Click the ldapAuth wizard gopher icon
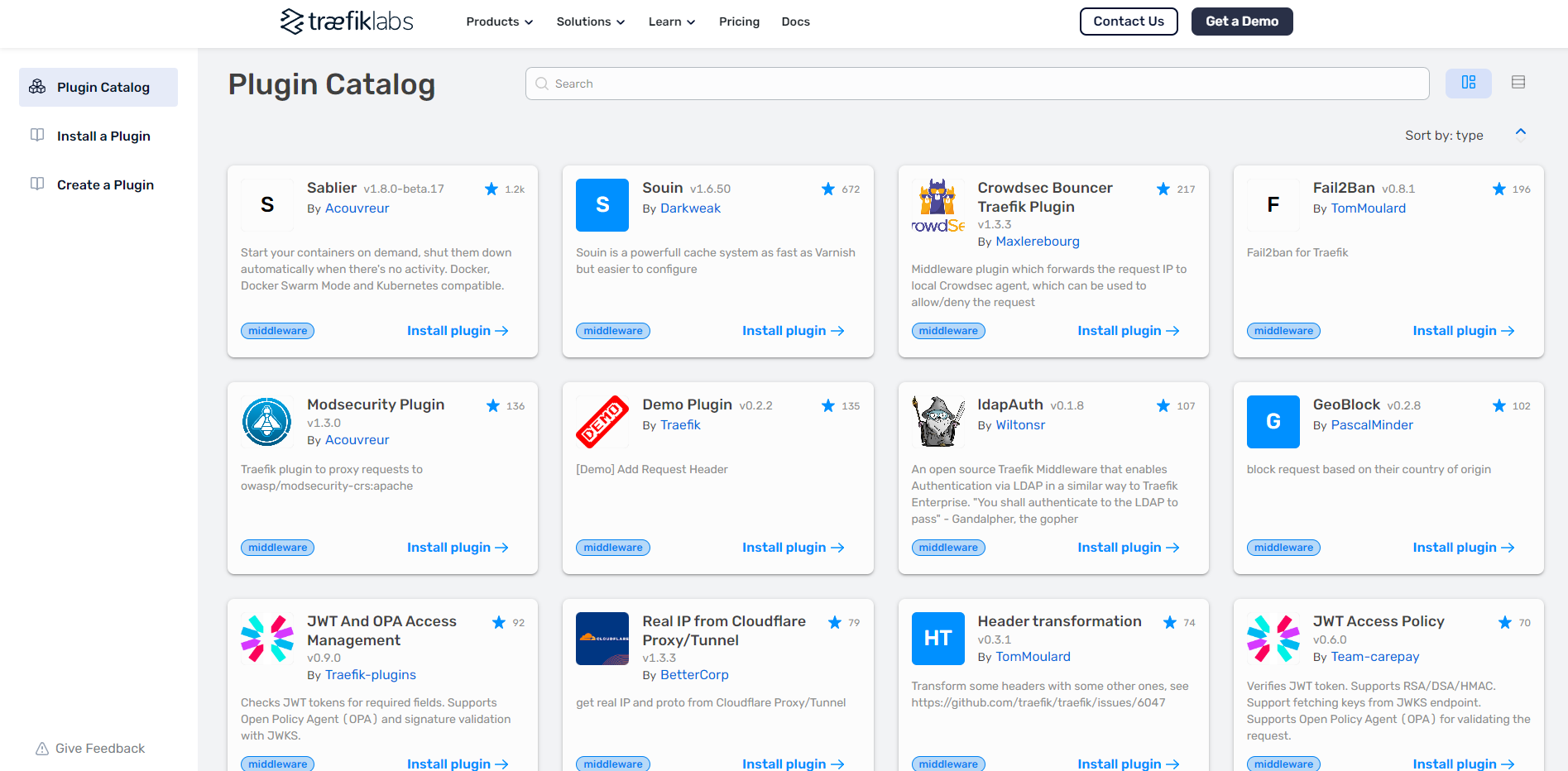 (938, 422)
